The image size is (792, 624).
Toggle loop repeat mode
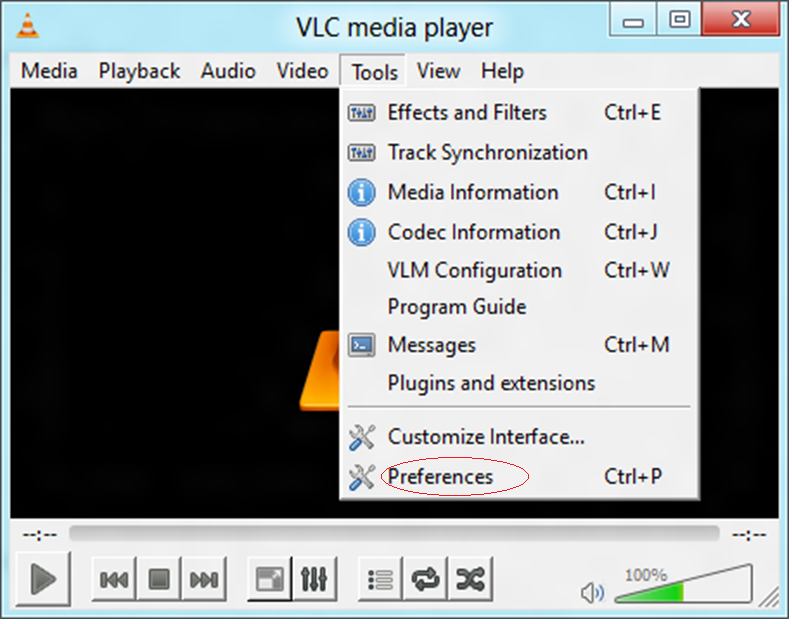pyautogui.click(x=425, y=579)
